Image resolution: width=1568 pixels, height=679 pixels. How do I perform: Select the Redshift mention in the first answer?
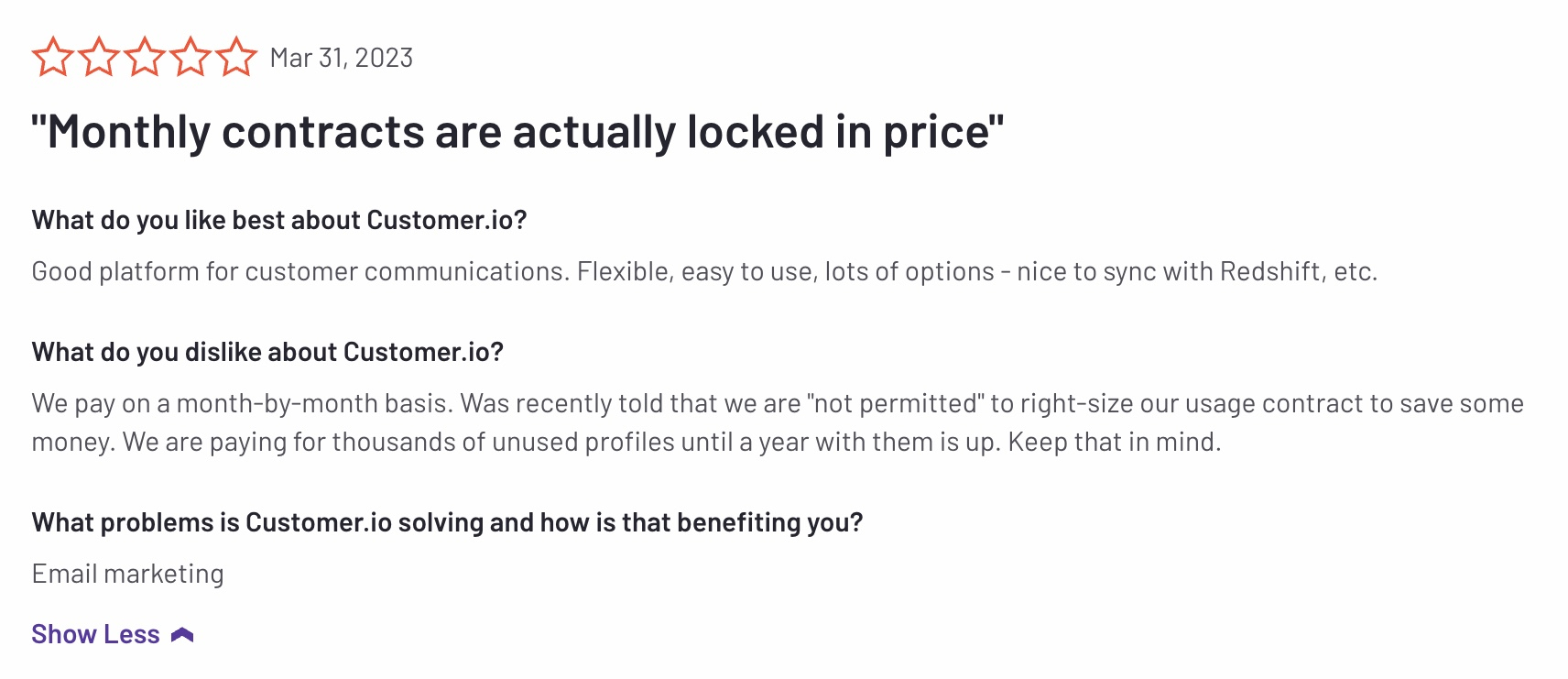coord(1269,270)
